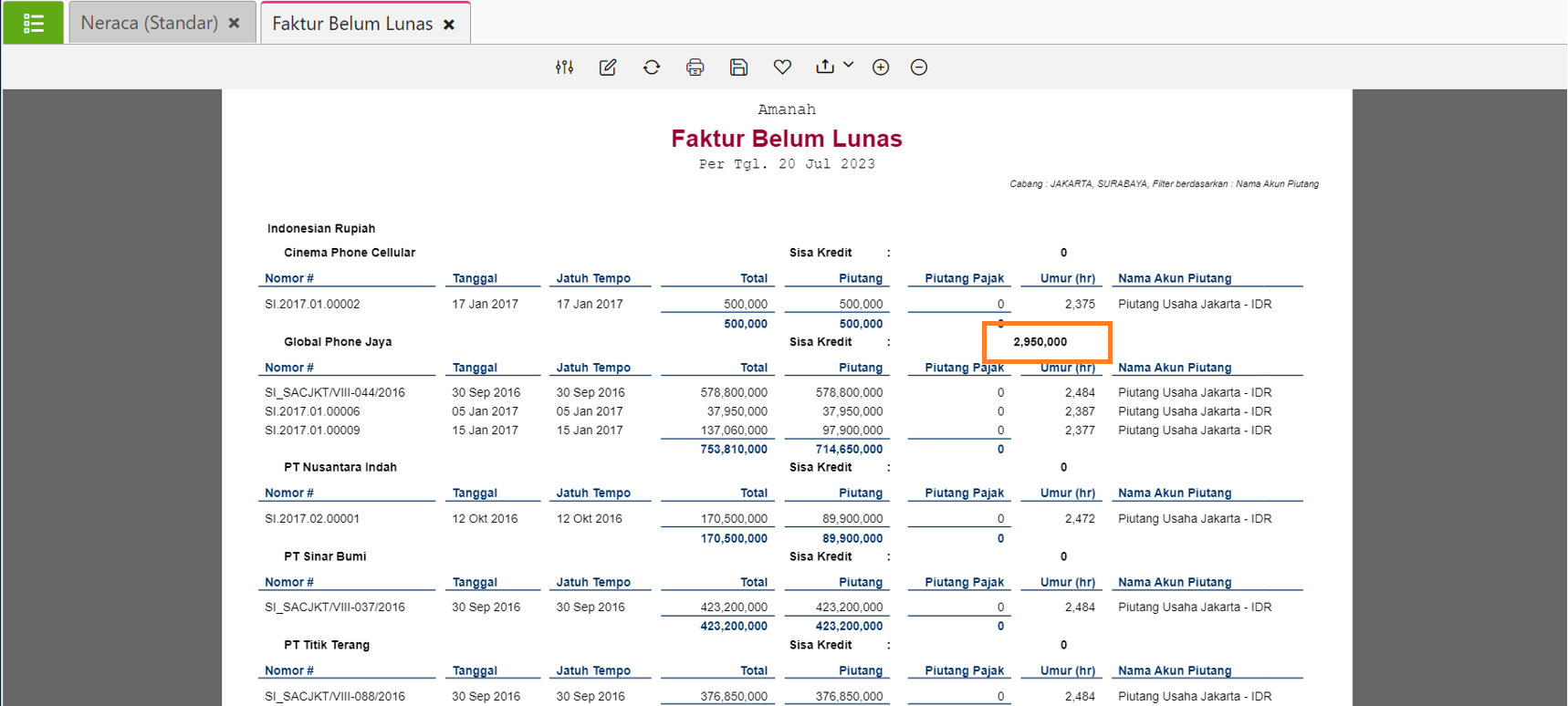Viewport: 1568px width, 706px height.
Task: Refresh the Faktur Belum Lunas report
Action: point(652,67)
